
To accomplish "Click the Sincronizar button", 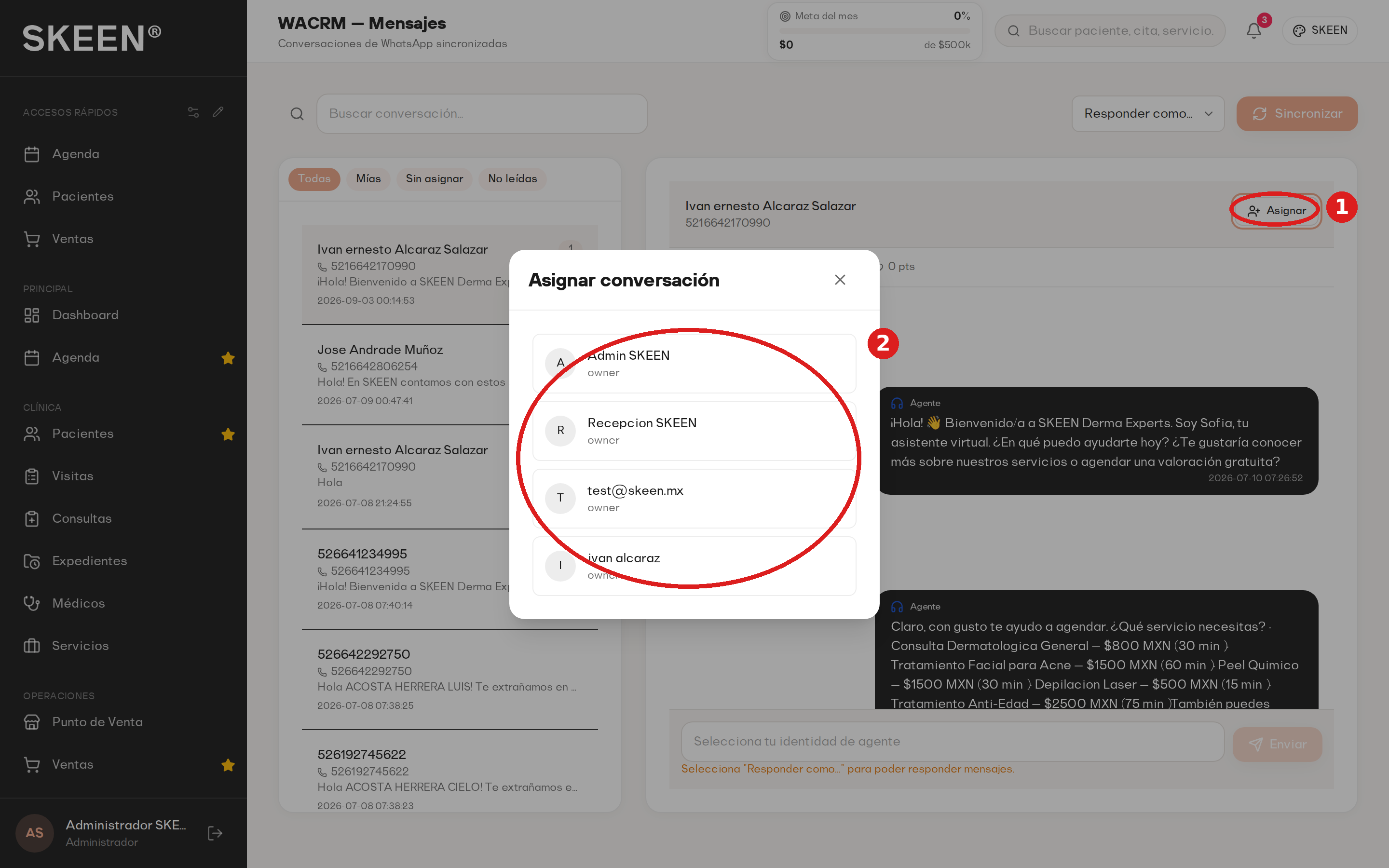I will pyautogui.click(x=1296, y=114).
